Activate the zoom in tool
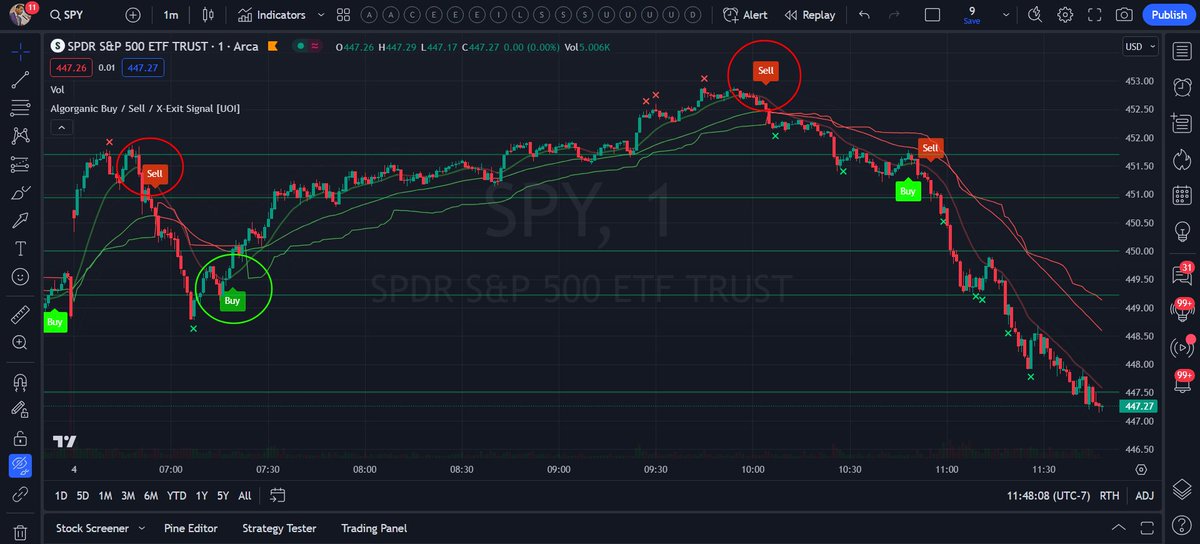Viewport: 1200px width, 544px height. pos(20,343)
